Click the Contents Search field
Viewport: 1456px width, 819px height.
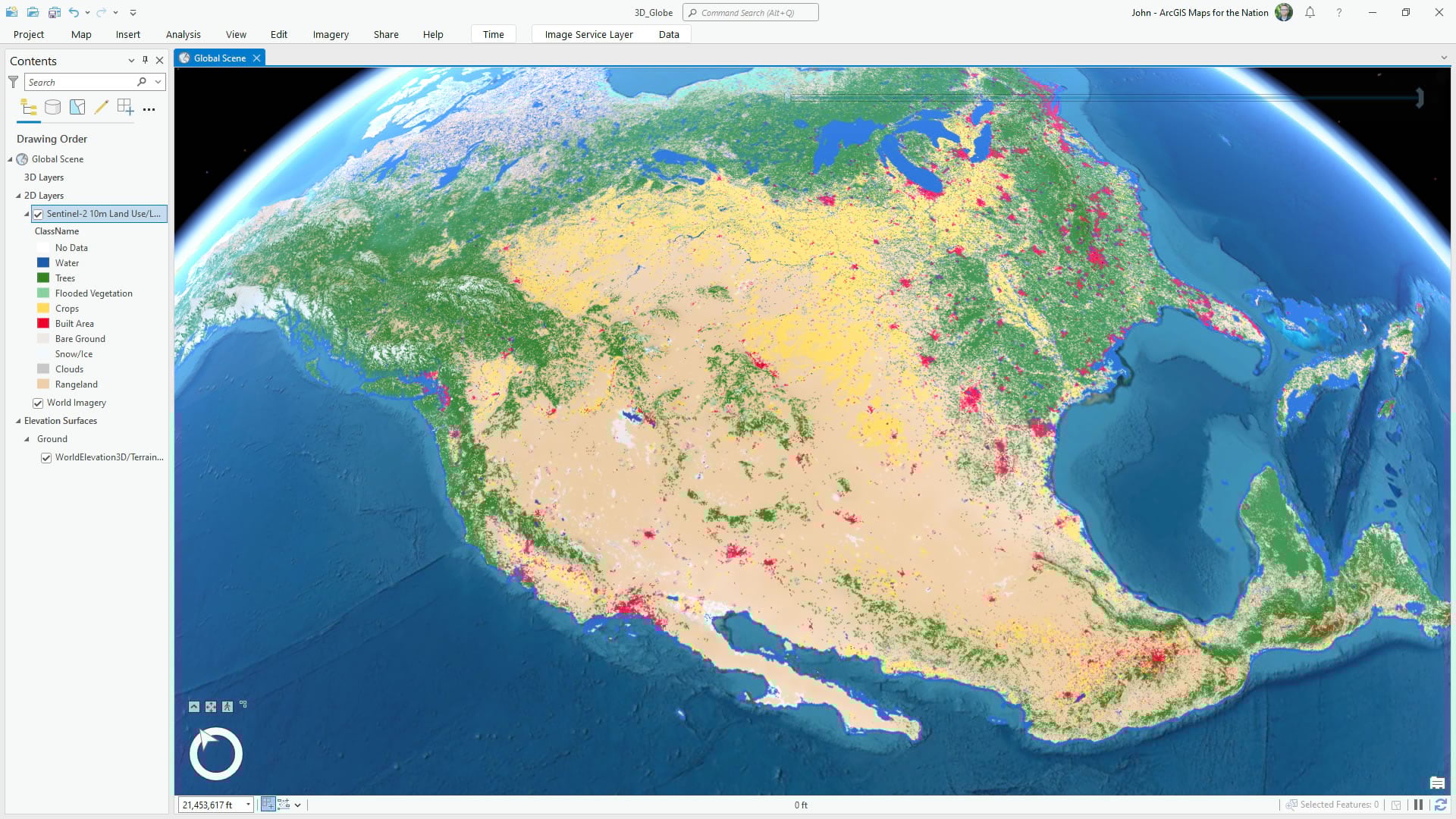(80, 82)
